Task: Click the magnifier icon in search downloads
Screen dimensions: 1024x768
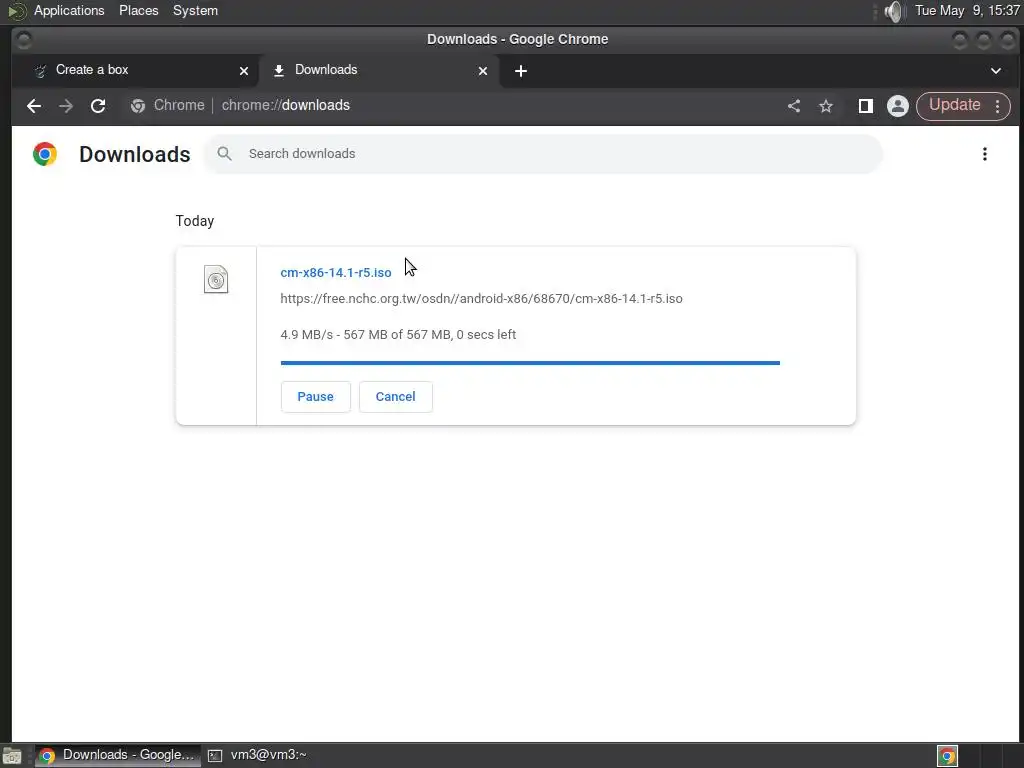Action: [x=224, y=153]
